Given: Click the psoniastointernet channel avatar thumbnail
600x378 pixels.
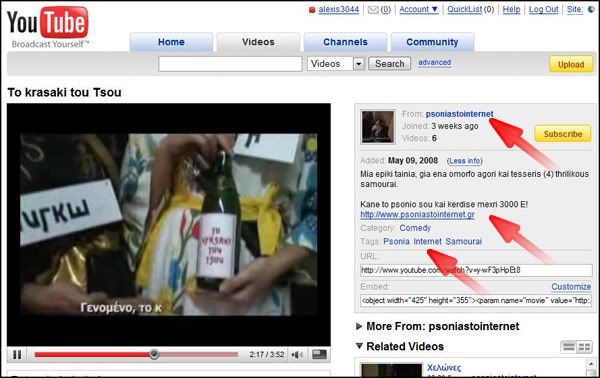Looking at the screenshot, I should coord(378,127).
